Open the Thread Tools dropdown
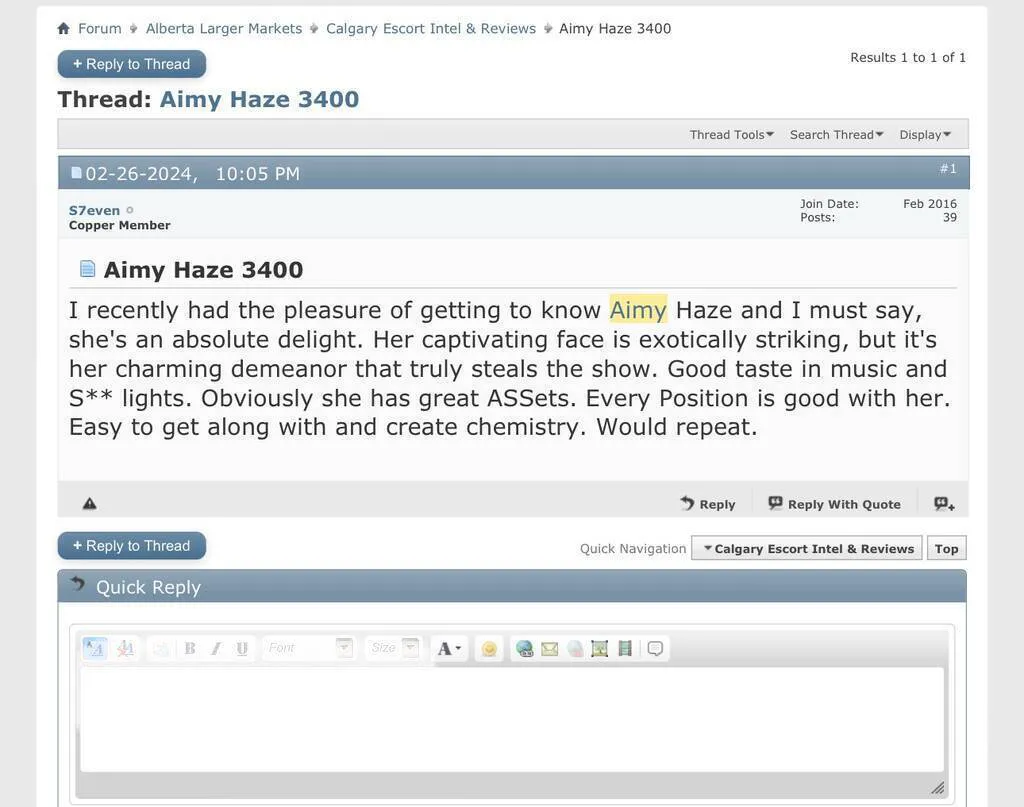This screenshot has width=1024, height=807. tap(731, 135)
